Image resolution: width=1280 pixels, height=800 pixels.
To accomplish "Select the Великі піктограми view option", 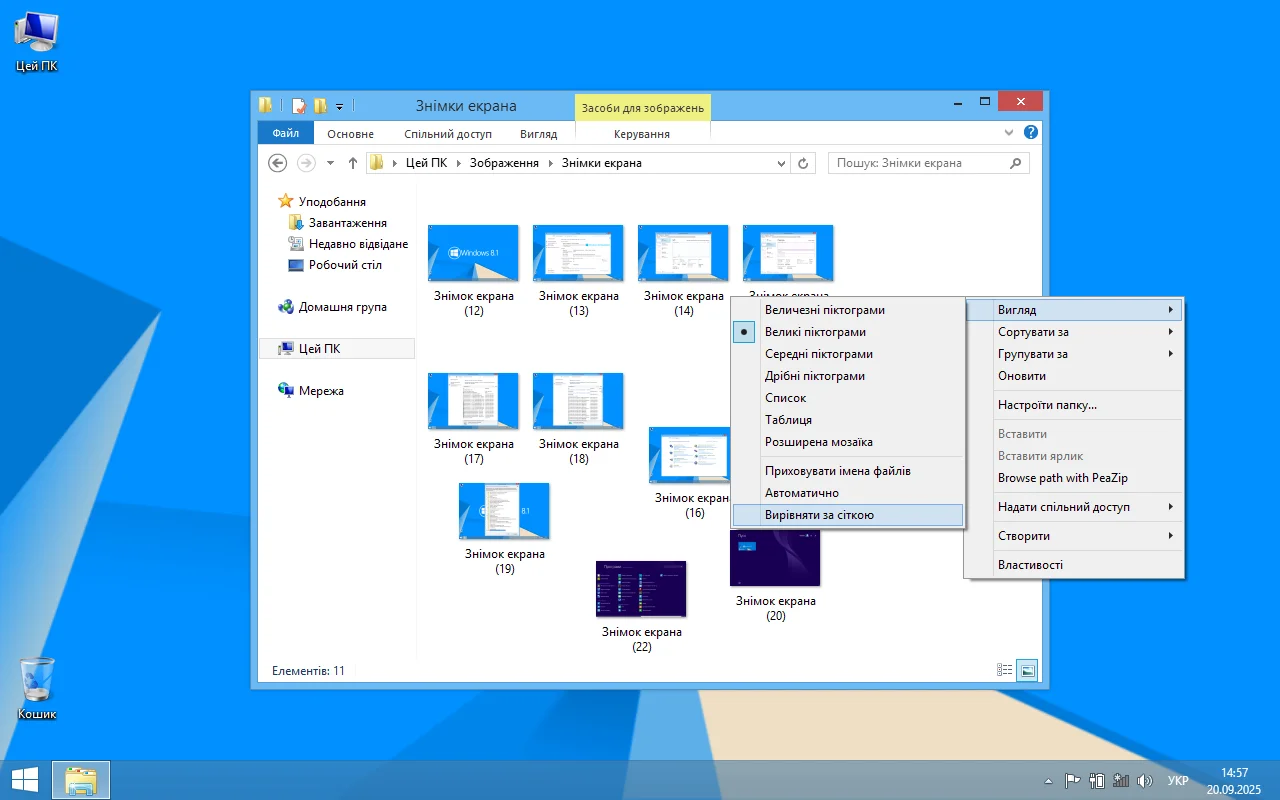I will [x=815, y=332].
